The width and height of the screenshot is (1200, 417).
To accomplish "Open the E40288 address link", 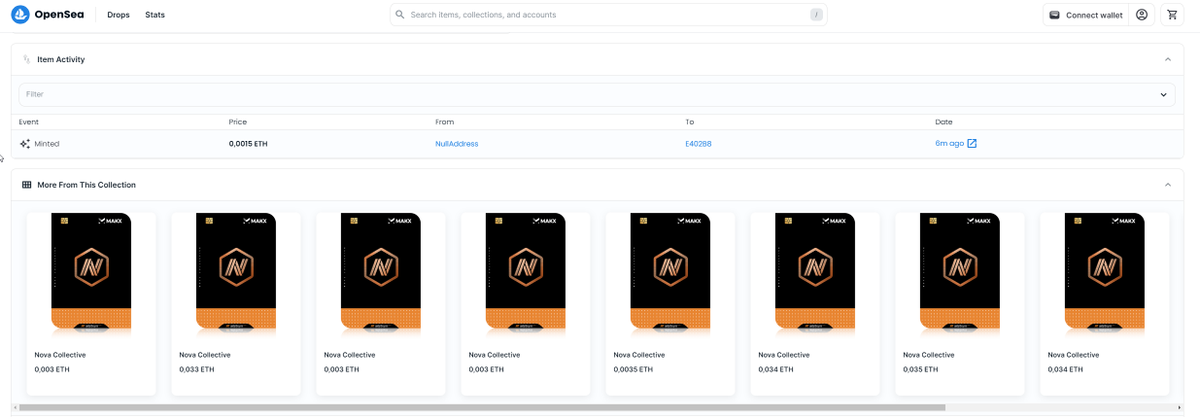I will point(698,144).
